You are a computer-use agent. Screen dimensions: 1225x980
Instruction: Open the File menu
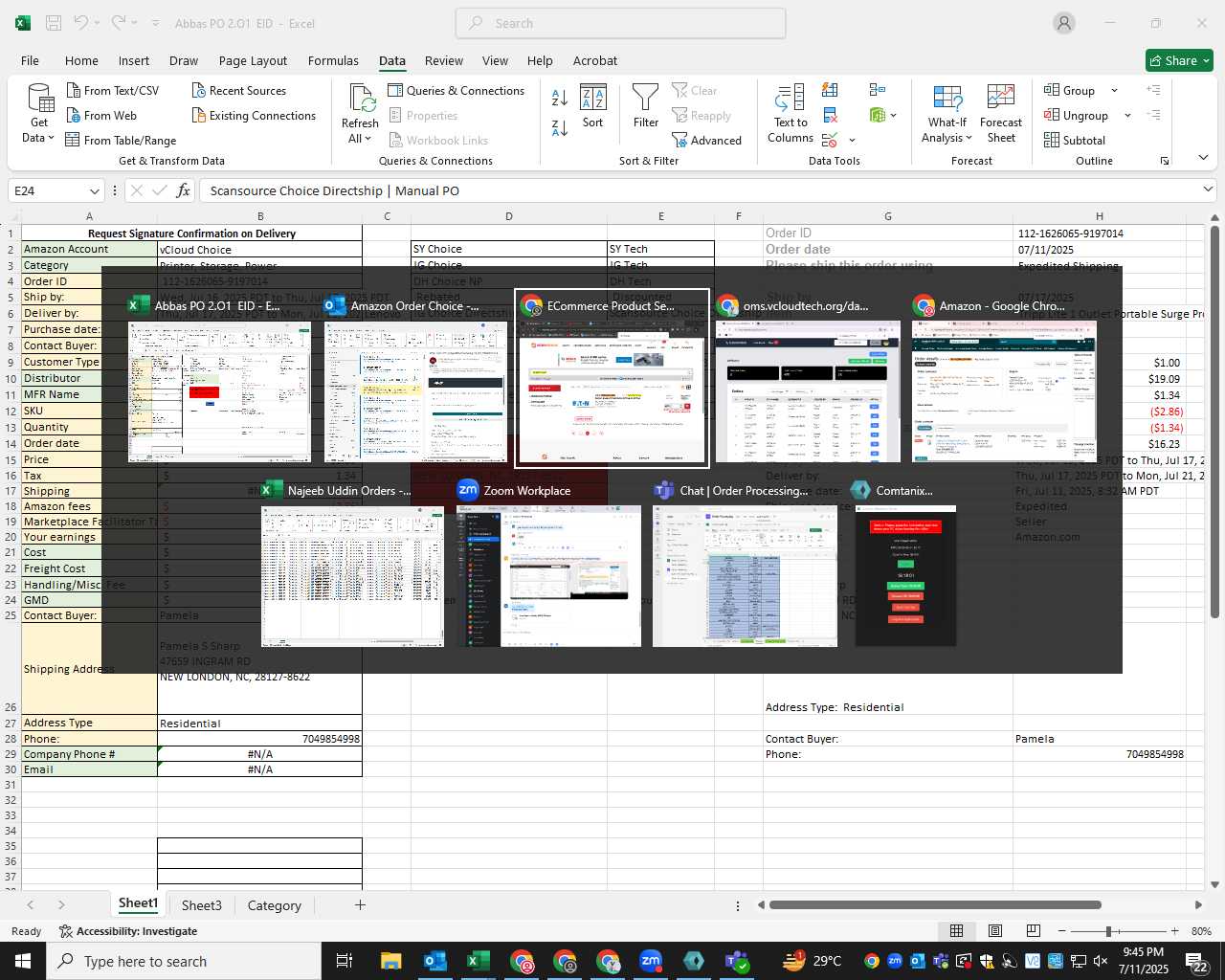click(30, 60)
